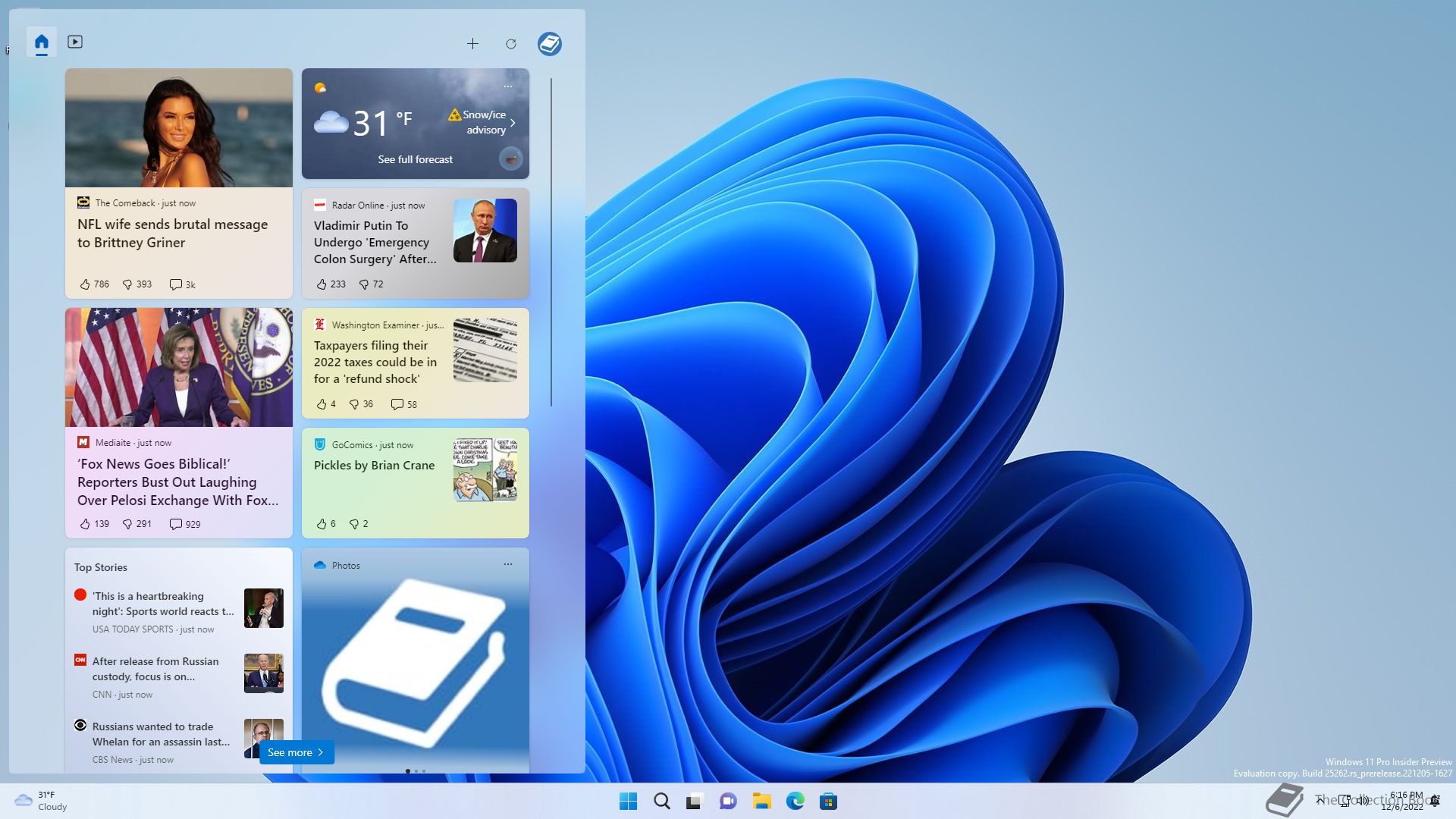Like the Vladimir Putin surgery article

click(x=331, y=284)
